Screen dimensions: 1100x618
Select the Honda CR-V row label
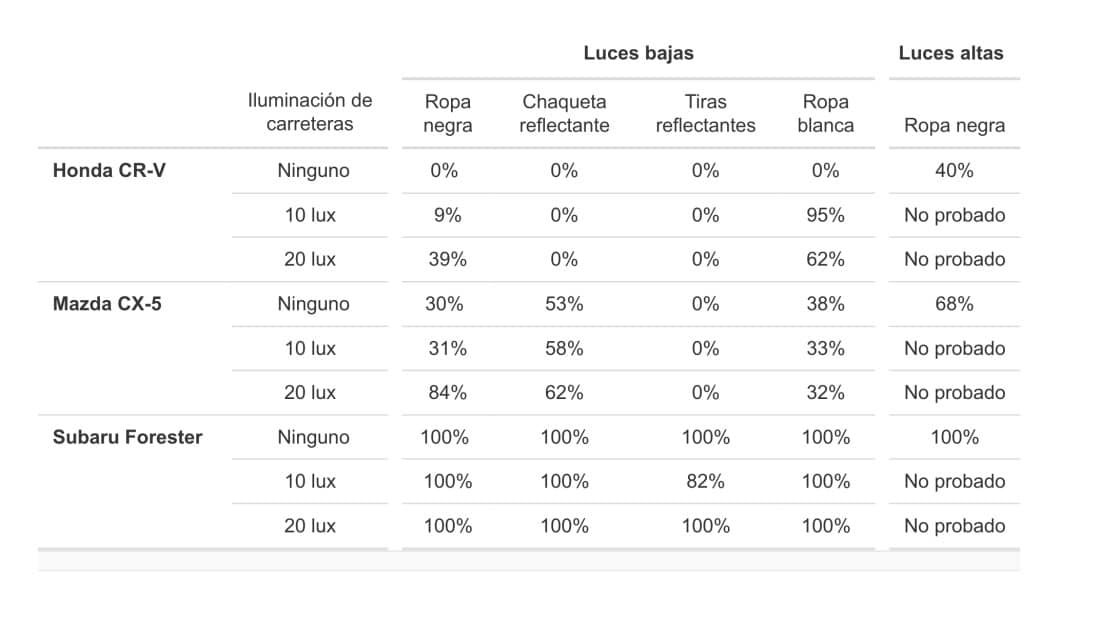coord(109,170)
